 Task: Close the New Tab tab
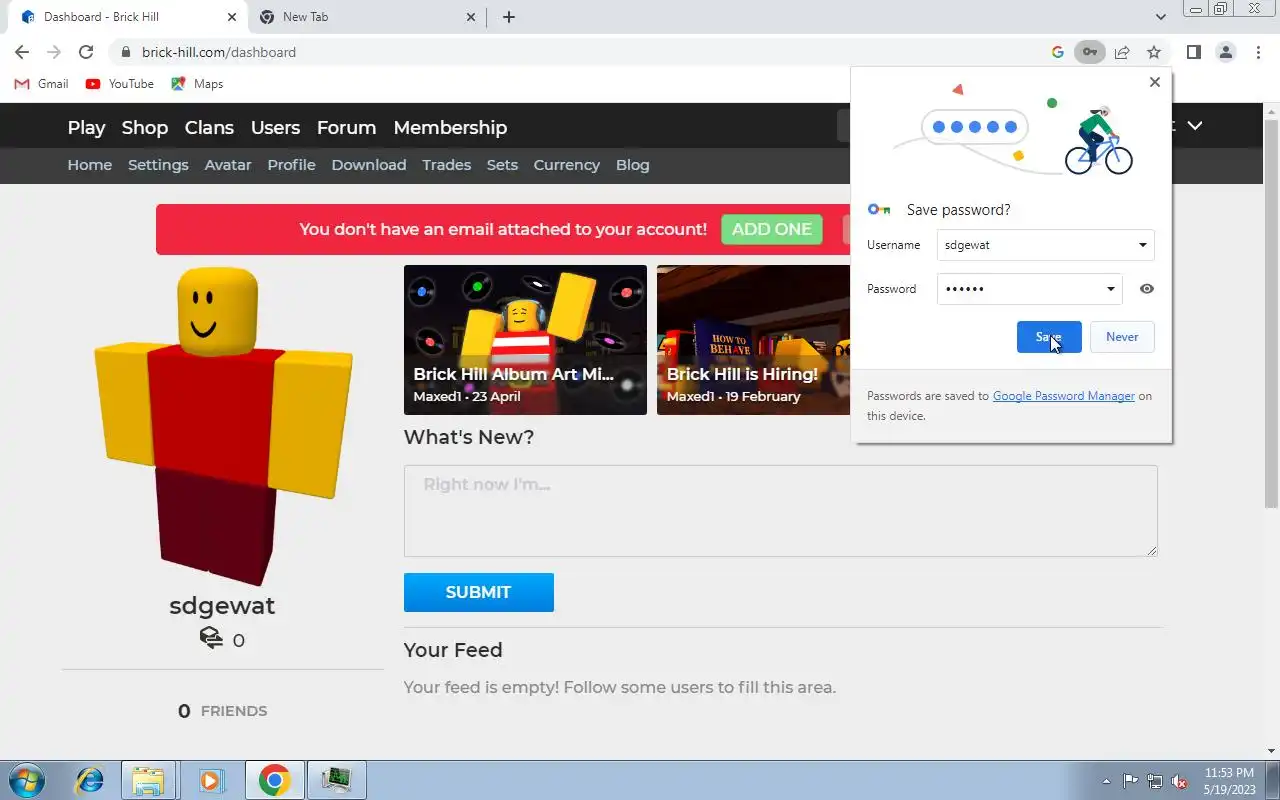(x=471, y=17)
